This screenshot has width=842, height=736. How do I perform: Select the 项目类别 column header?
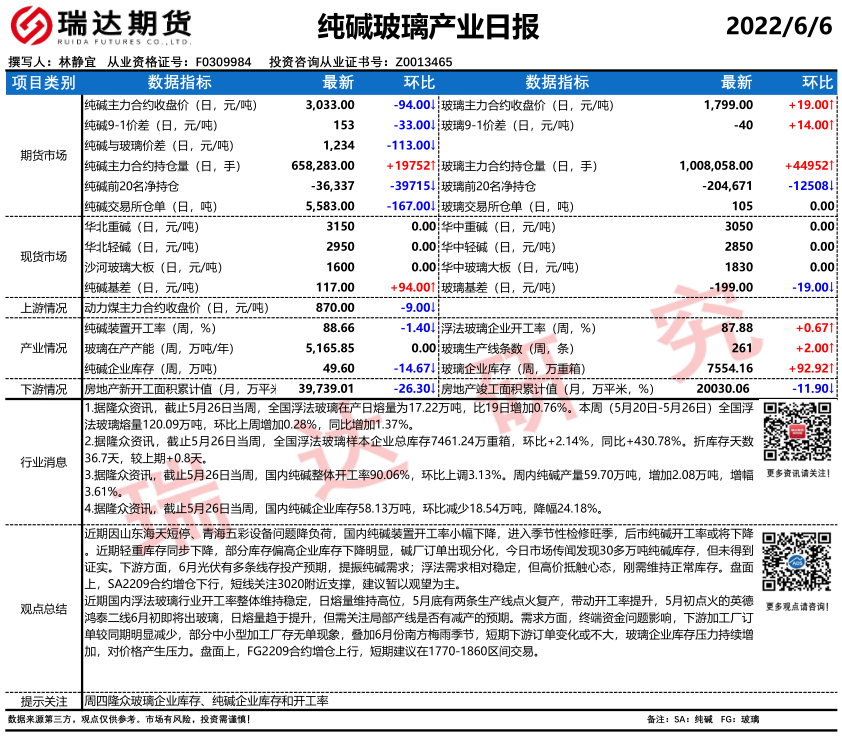tap(43, 82)
